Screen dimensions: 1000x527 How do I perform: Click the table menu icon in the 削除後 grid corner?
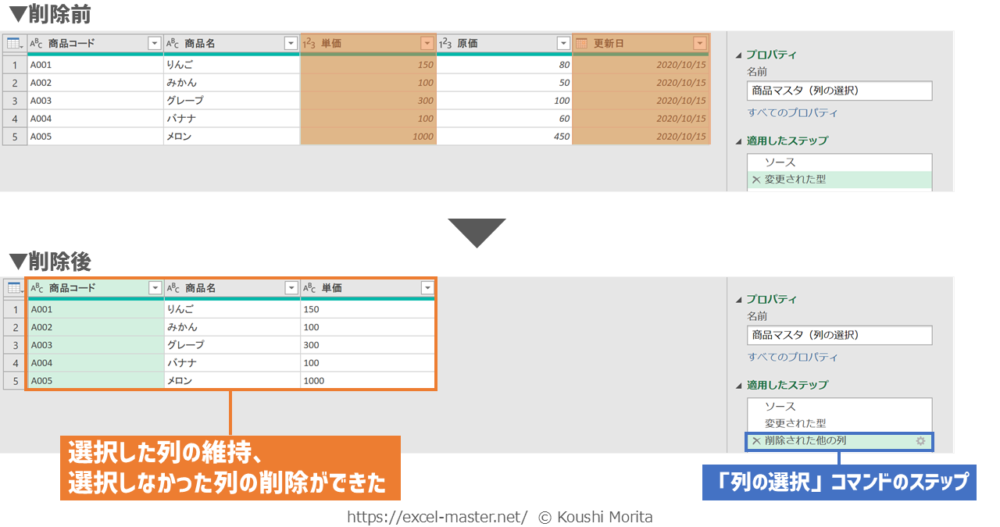click(14, 288)
